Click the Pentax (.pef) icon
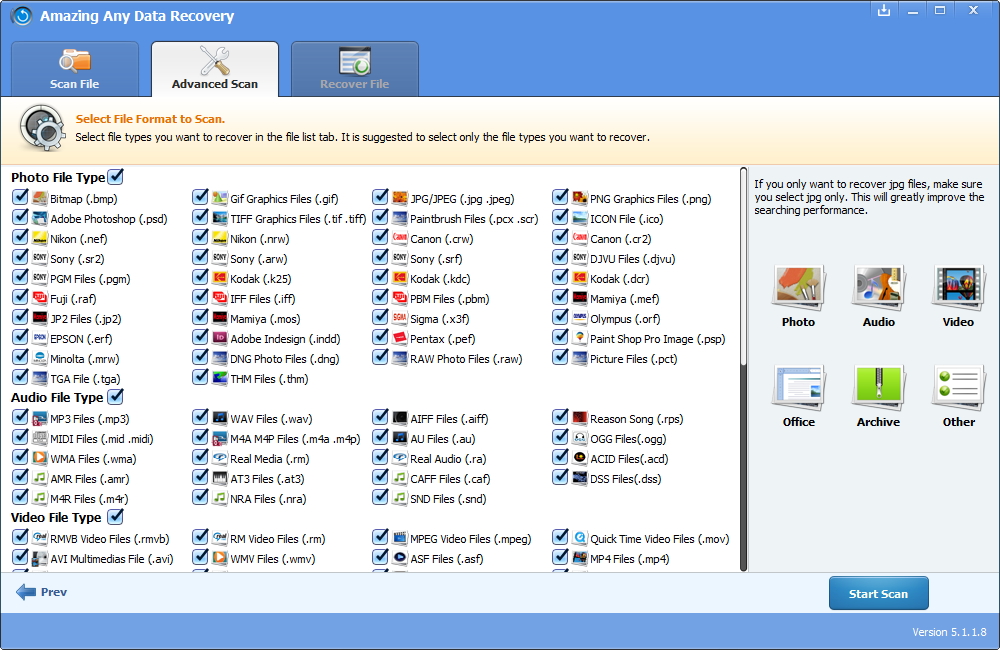This screenshot has height=650, width=1000. 400,338
